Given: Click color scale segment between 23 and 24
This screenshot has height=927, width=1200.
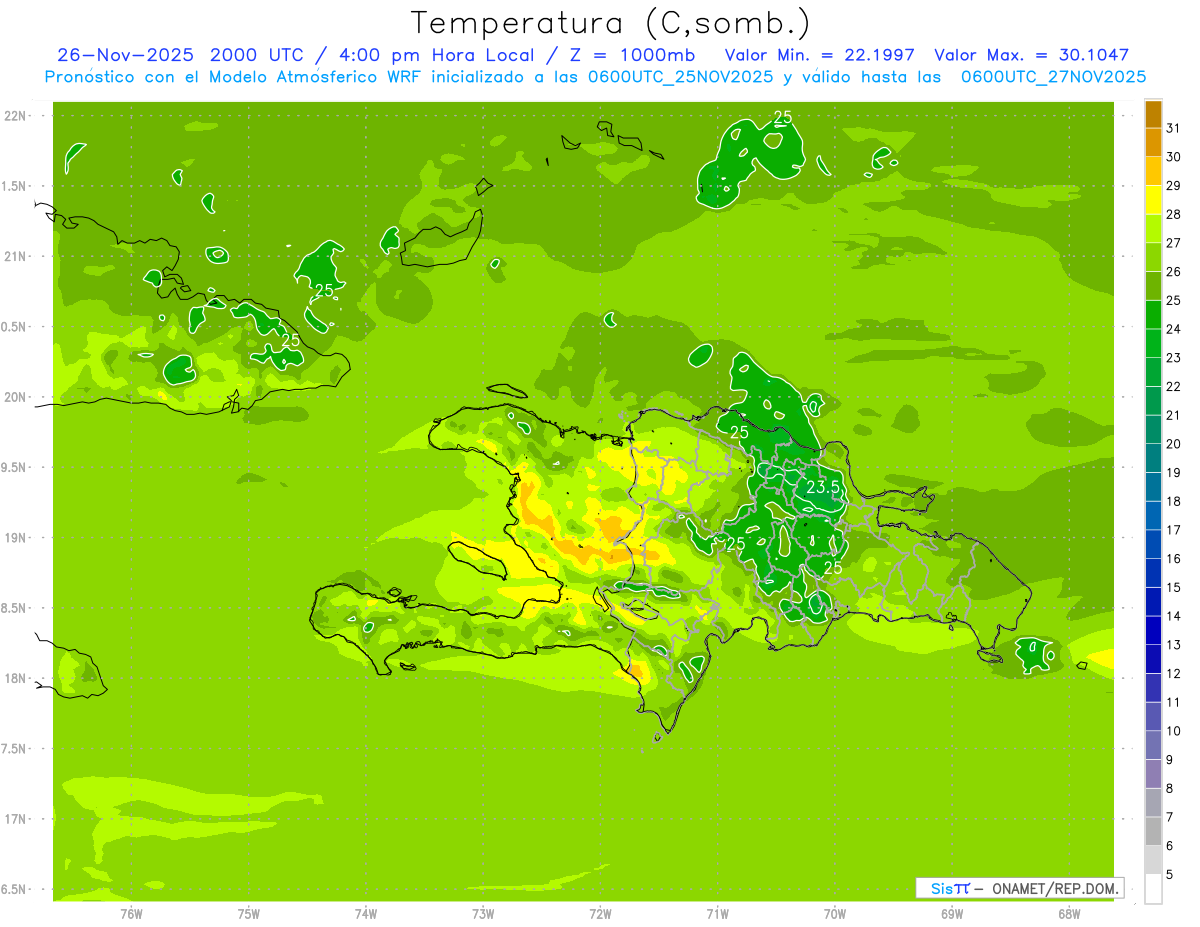Looking at the screenshot, I should pos(1153,344).
